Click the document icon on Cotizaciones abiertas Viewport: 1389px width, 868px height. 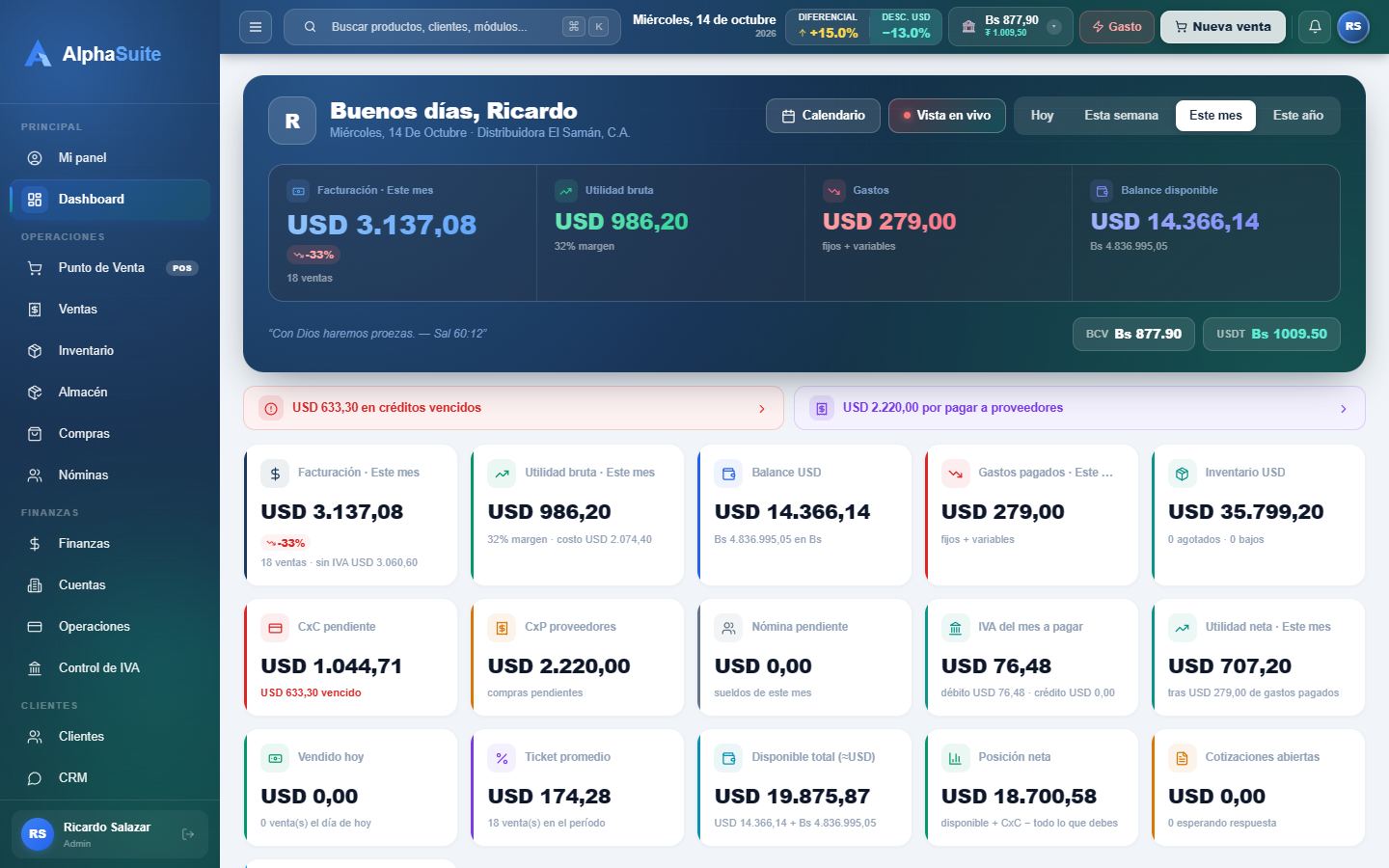tap(1183, 758)
